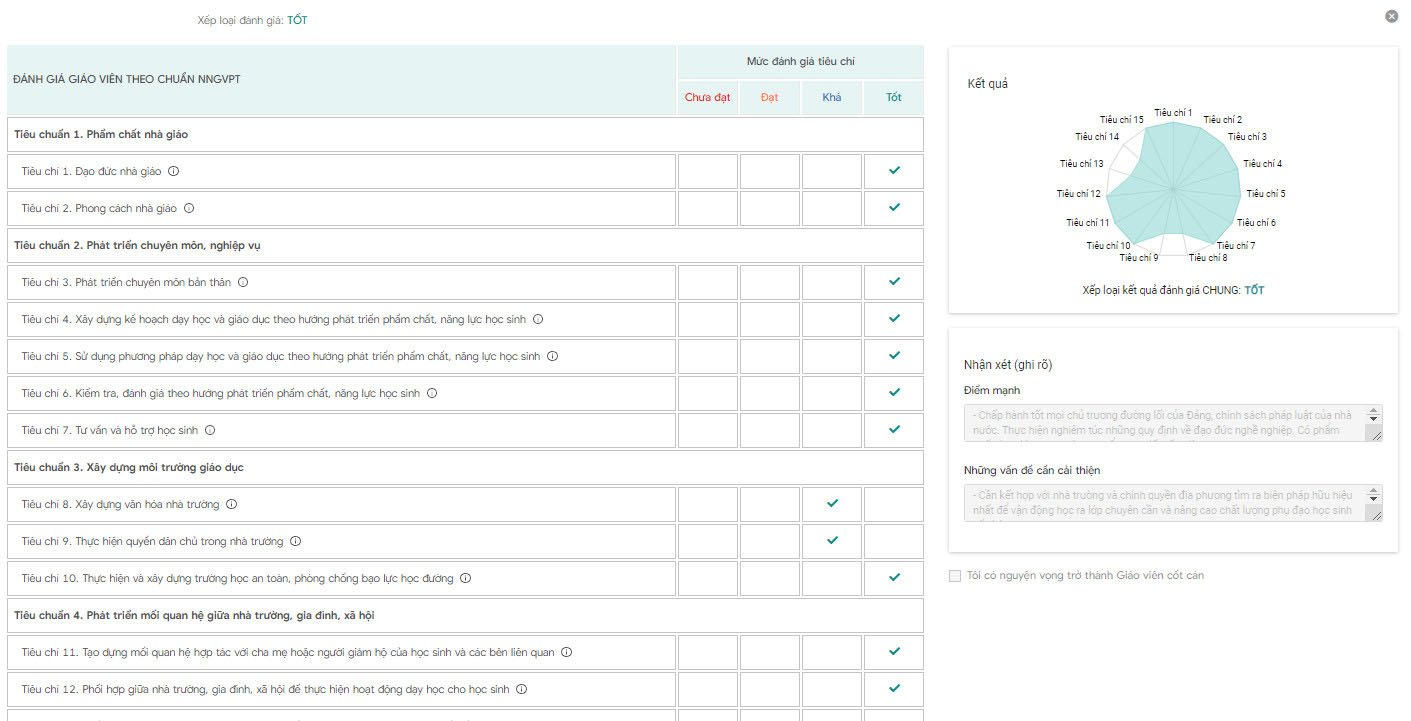Select Đạt cell for Tiêu chí 9
1411x721 pixels.
coord(770,541)
